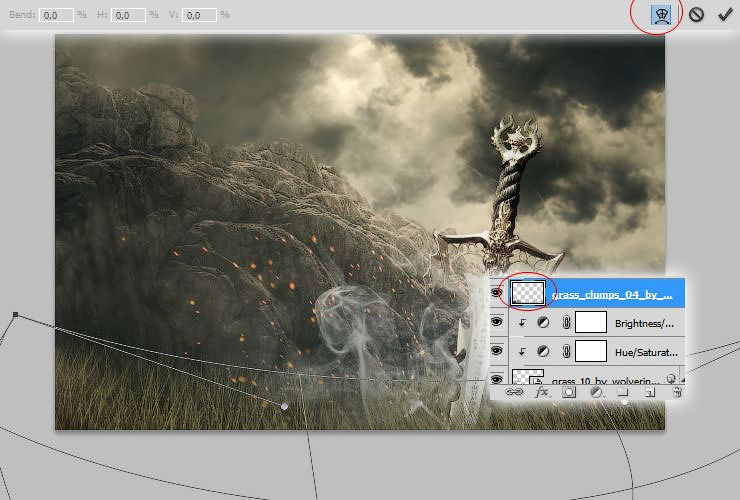
Task: Hide the grass_10_by_wolverin layer
Action: [496, 379]
